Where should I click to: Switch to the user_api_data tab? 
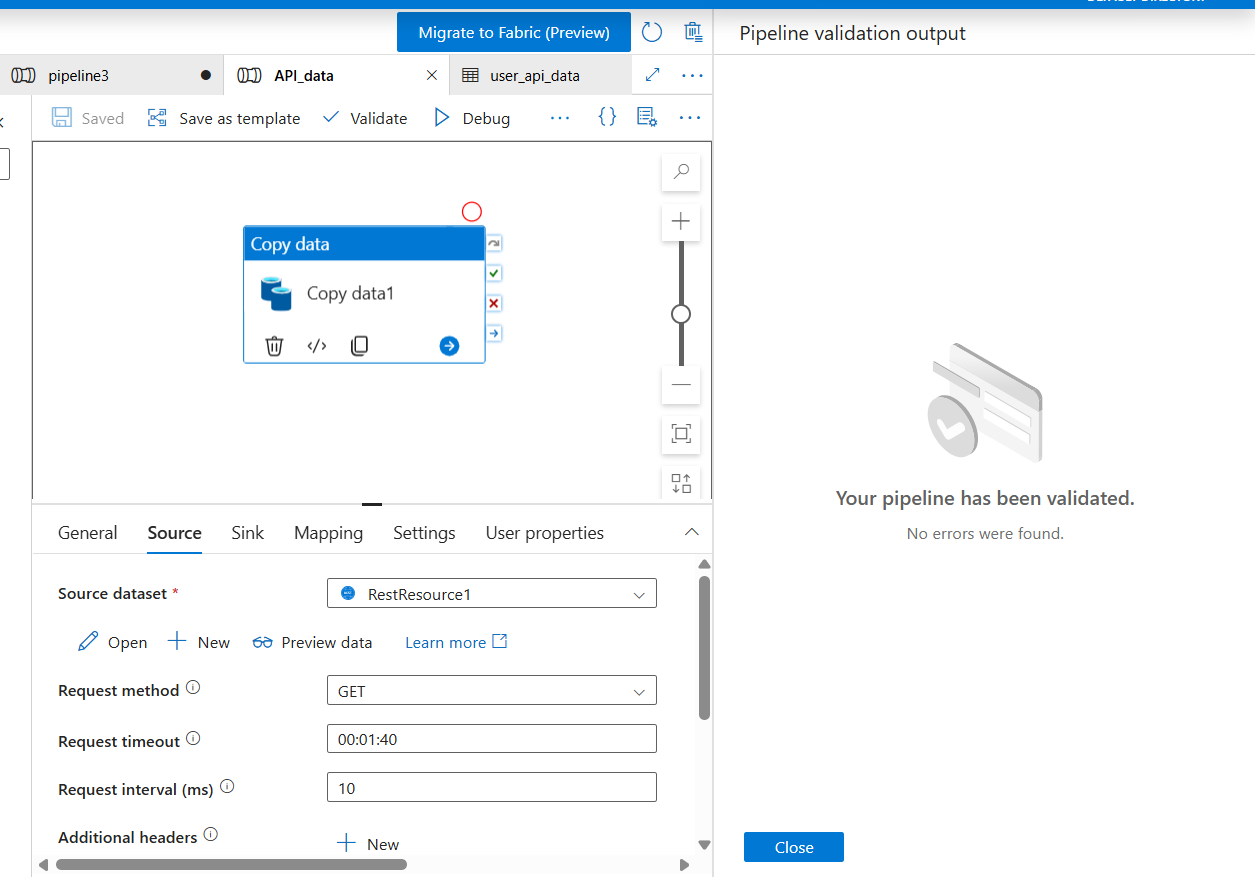540,75
